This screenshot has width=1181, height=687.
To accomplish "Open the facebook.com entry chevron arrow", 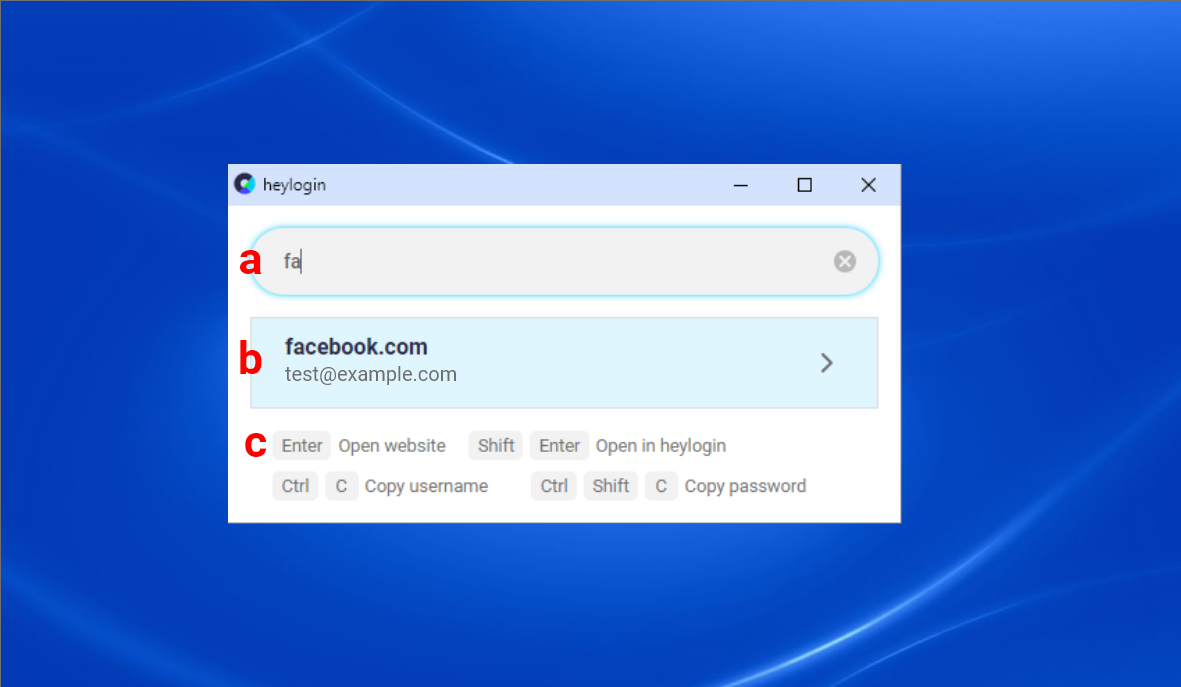I will point(826,363).
